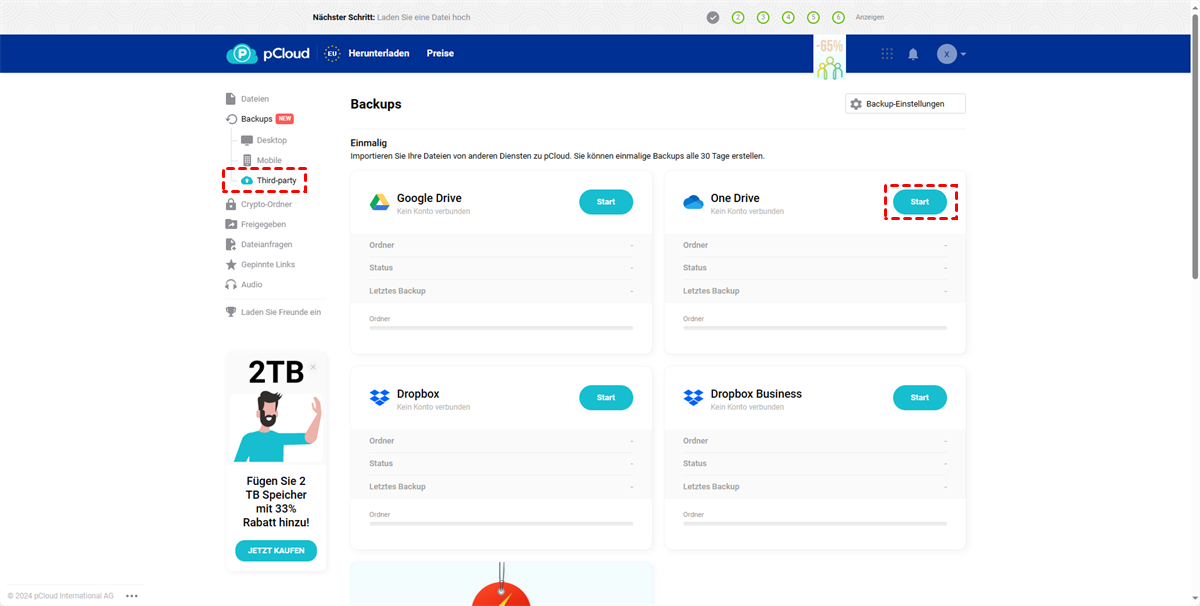Select Third-party backup sub-item
This screenshot has width=1200, height=606.
coord(269,180)
